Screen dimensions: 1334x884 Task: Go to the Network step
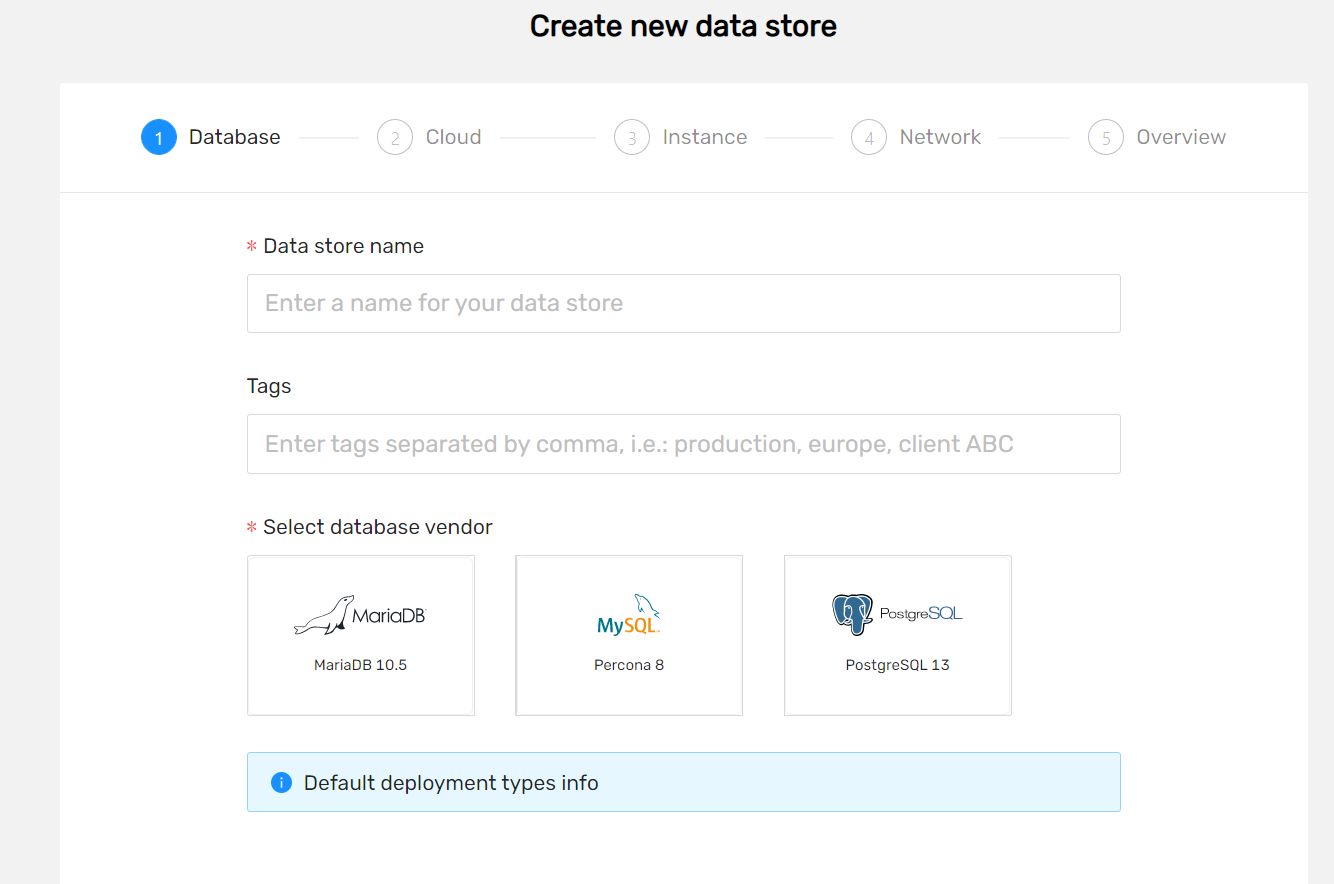click(x=940, y=137)
